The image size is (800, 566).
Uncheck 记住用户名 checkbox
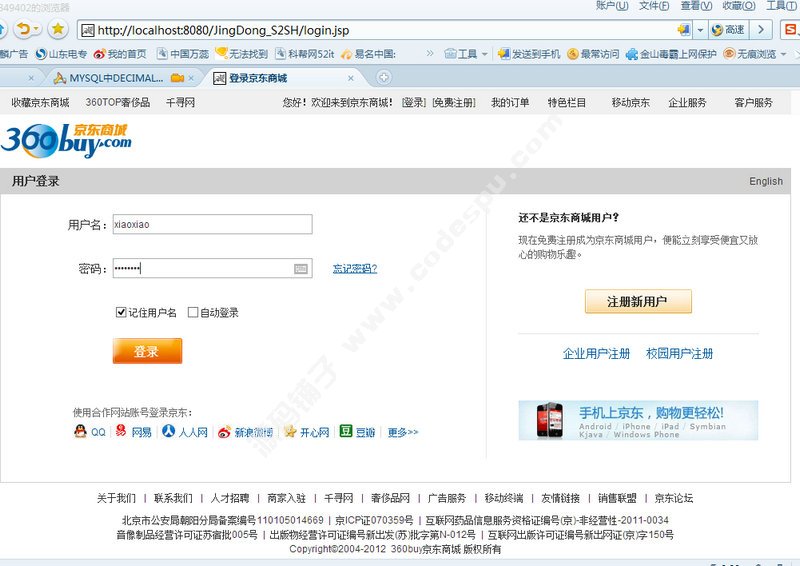[121, 312]
